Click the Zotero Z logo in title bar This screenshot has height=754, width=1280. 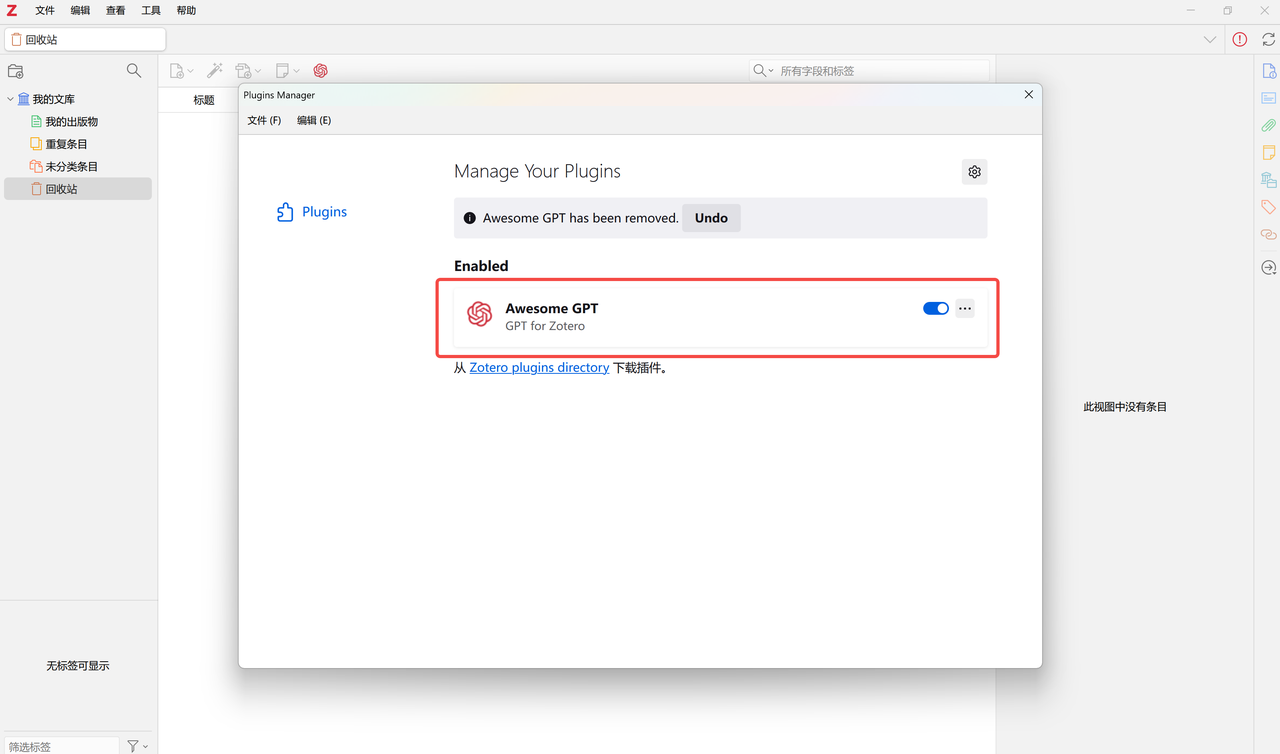pyautogui.click(x=12, y=10)
